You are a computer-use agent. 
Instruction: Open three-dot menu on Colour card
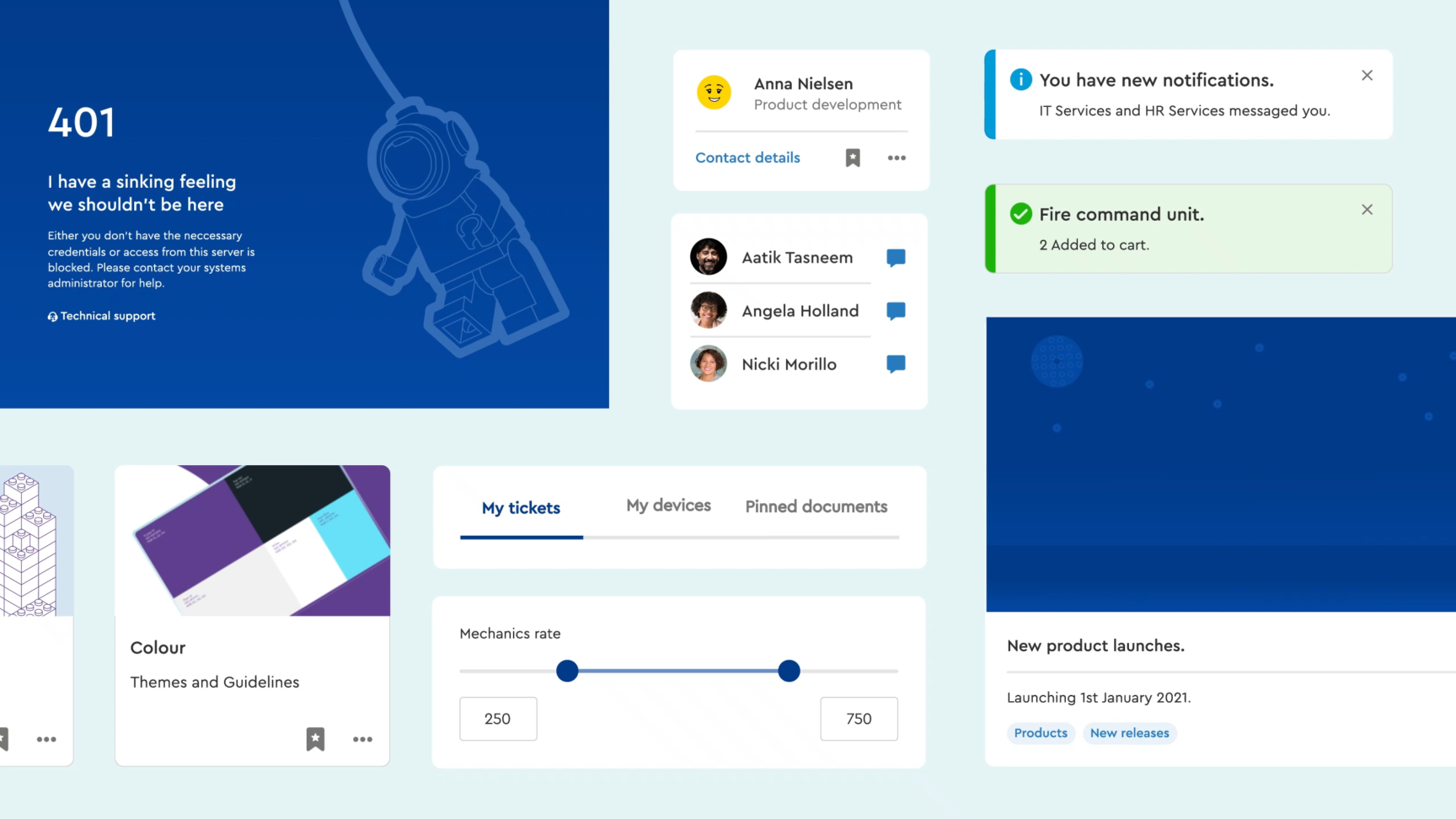(362, 739)
